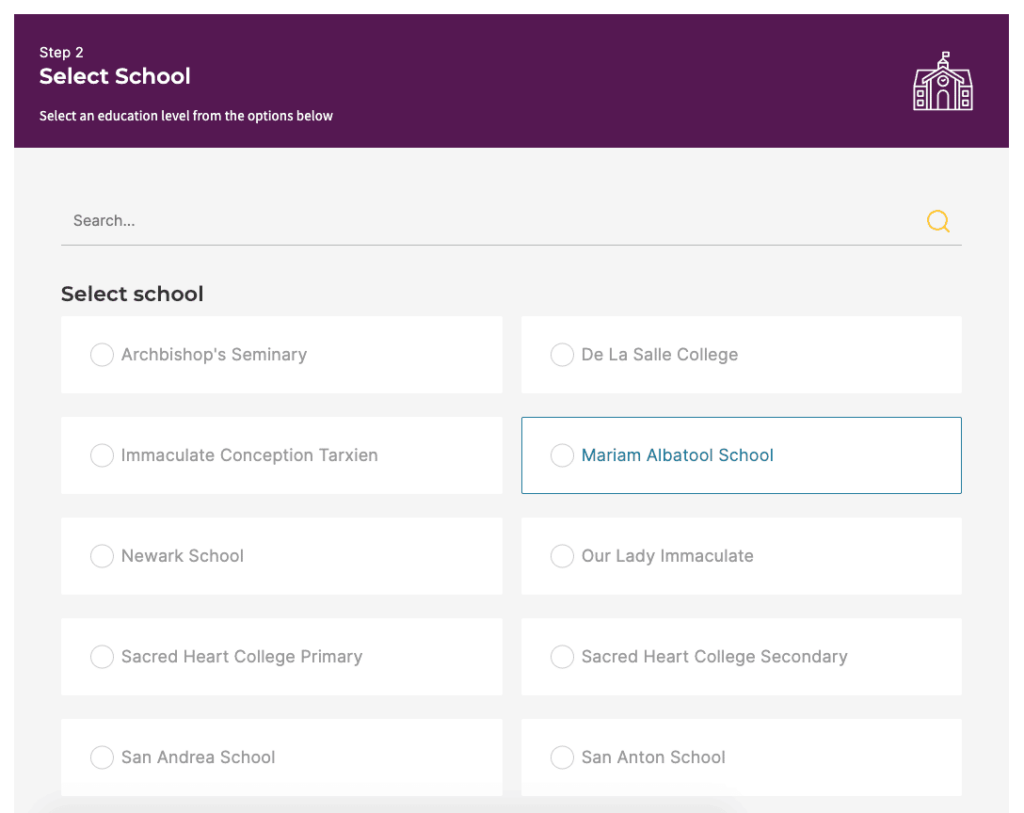Select the Mariam Albatool School radio button

point(562,456)
